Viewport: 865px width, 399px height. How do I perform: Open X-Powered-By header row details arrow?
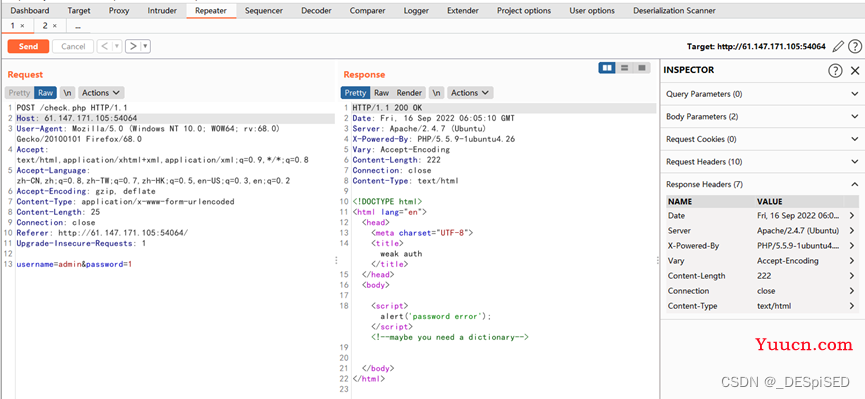point(852,246)
